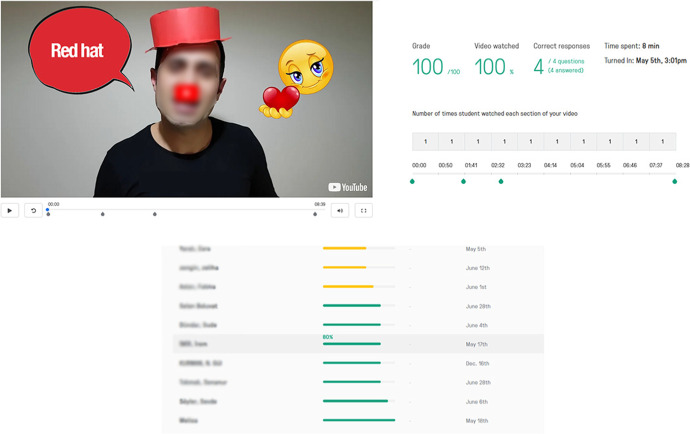Mute the video with the speaker icon
690x434 pixels.
point(340,211)
